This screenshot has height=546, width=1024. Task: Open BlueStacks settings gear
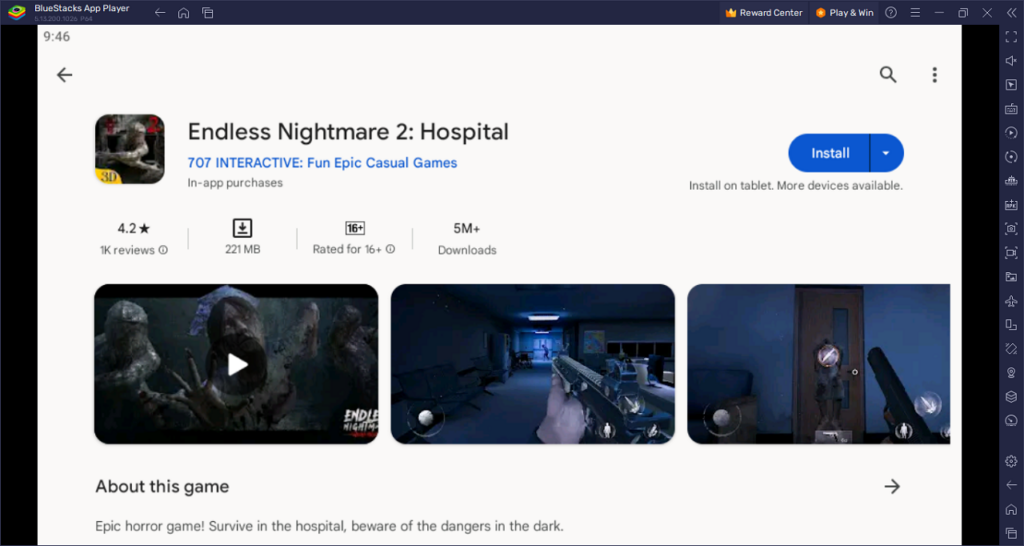tap(1011, 461)
